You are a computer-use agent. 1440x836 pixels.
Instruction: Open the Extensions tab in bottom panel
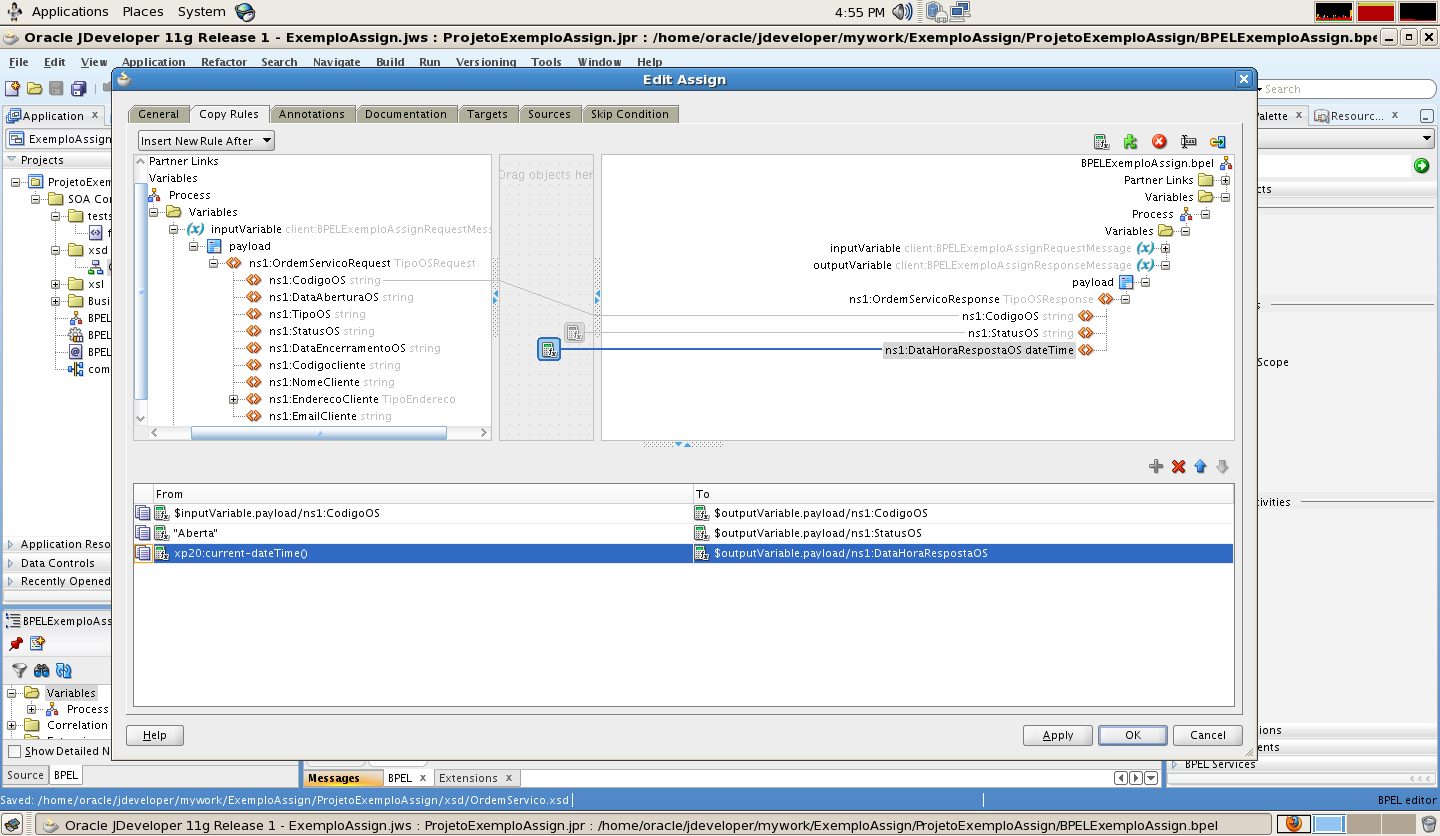[x=468, y=778]
